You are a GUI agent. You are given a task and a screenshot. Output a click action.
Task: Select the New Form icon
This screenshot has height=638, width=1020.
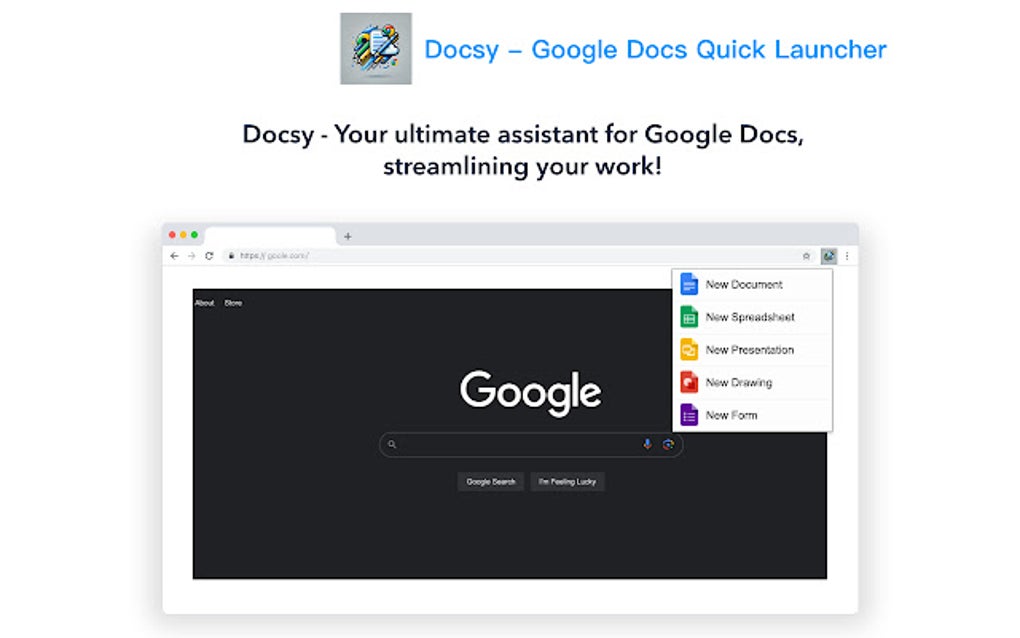[x=689, y=415]
